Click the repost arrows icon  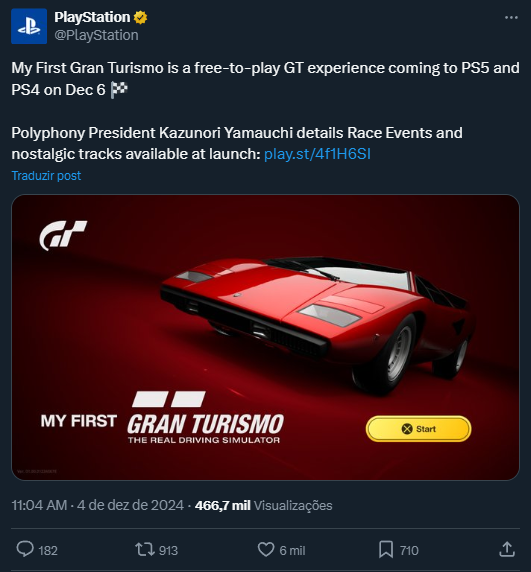point(145,549)
